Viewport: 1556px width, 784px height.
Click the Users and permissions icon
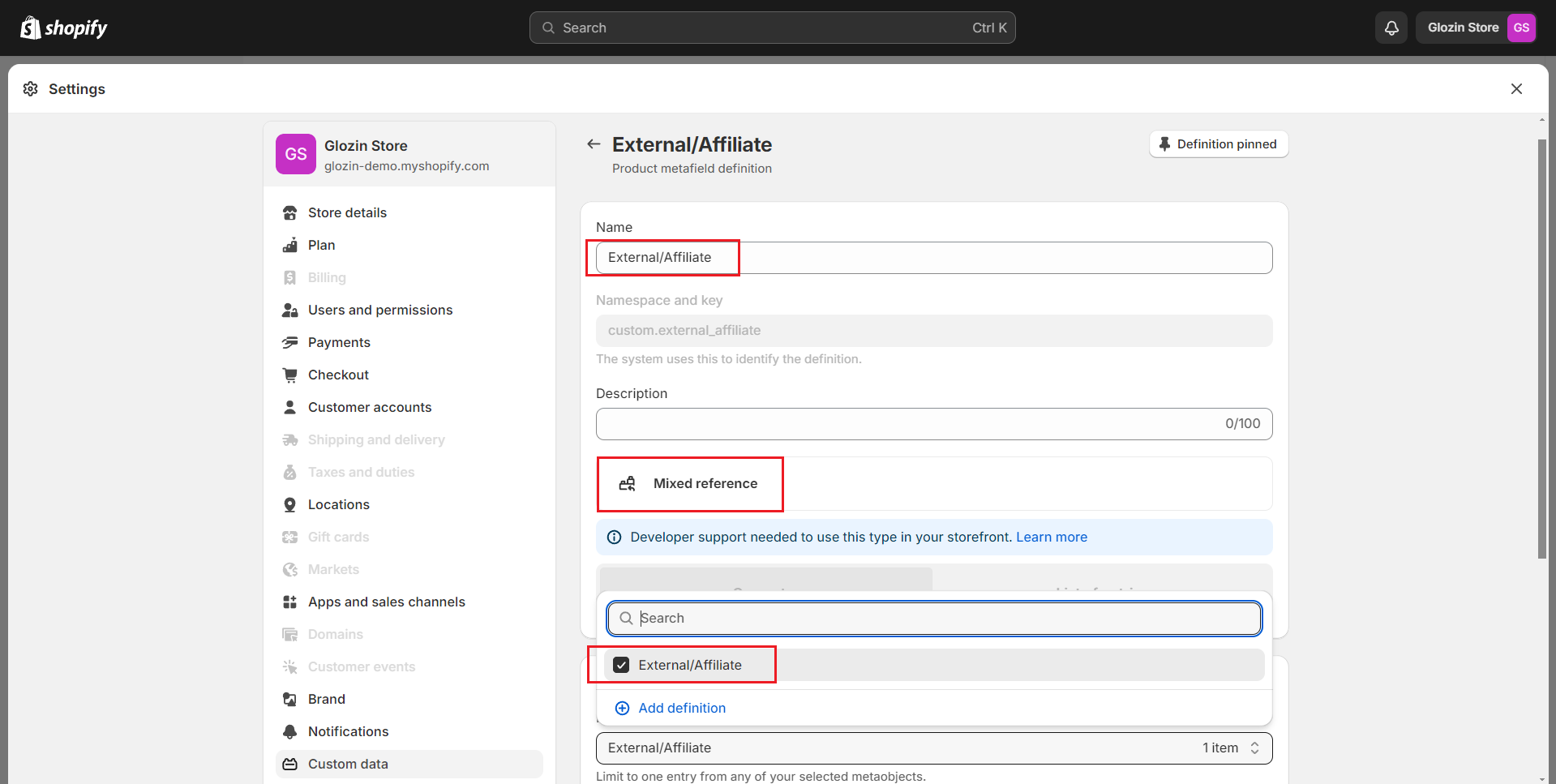pos(289,310)
